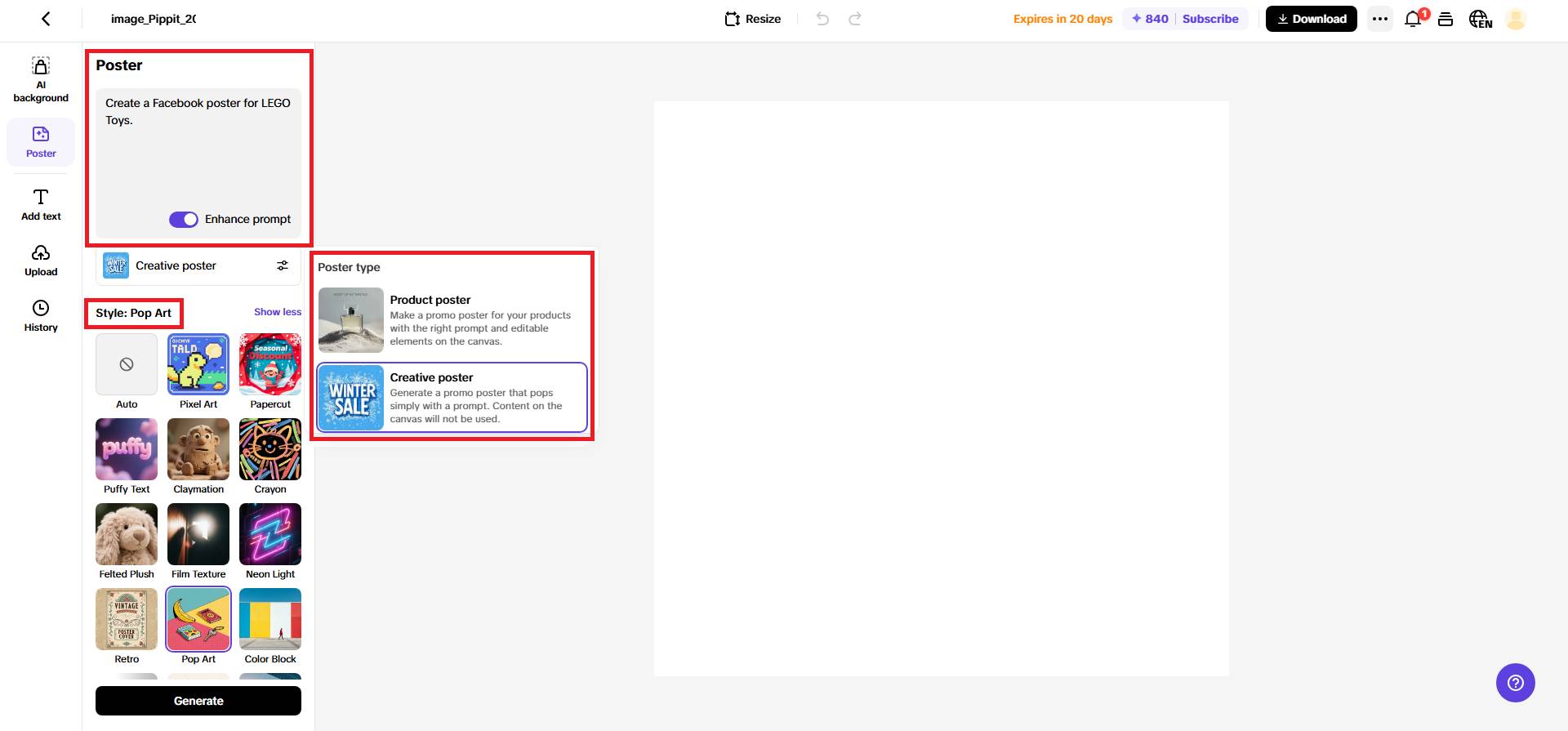Select the Poster tool in sidebar

point(41,142)
